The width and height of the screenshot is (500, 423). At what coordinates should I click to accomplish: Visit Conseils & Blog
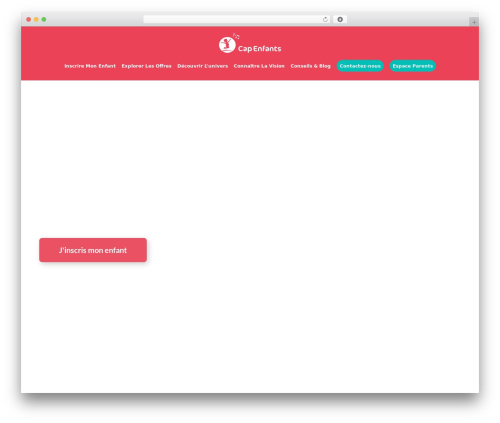(310, 66)
